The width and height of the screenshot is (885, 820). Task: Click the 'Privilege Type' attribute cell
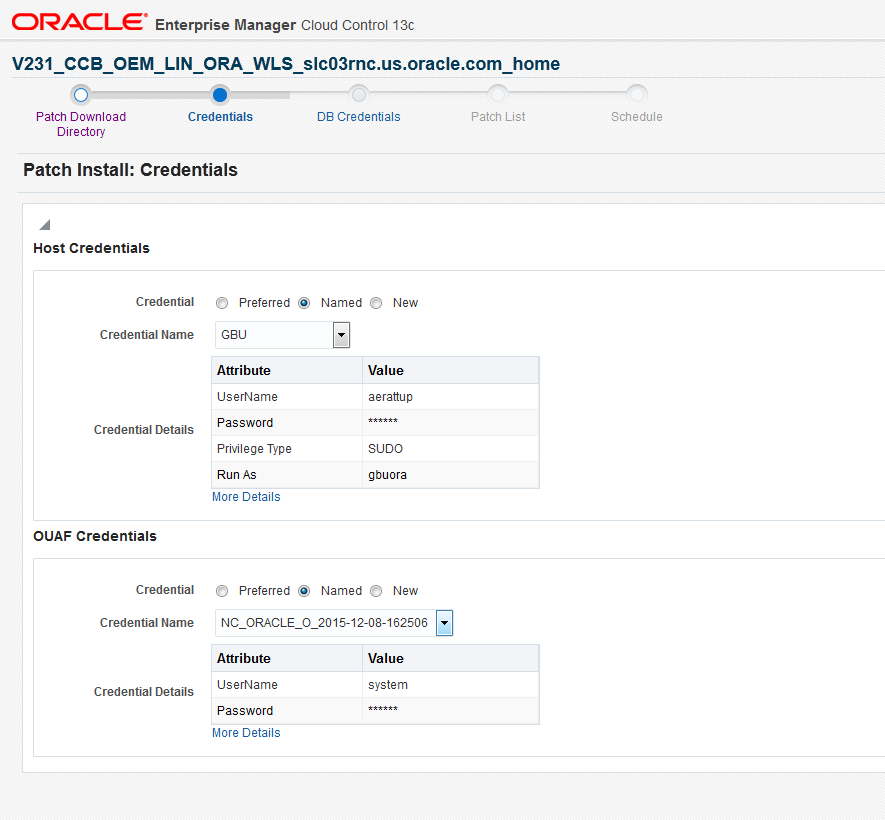point(287,449)
